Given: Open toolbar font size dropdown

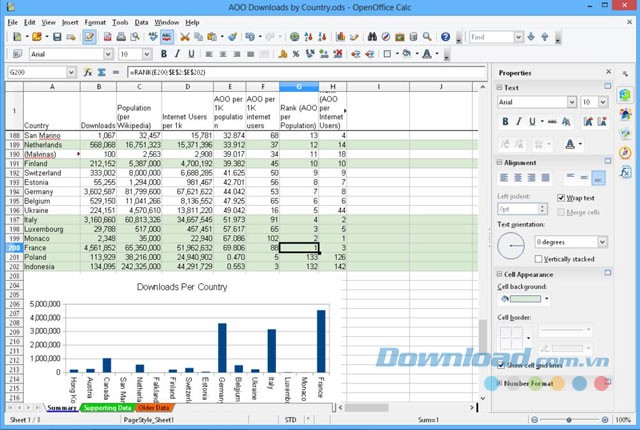Looking at the screenshot, I should click(147, 54).
